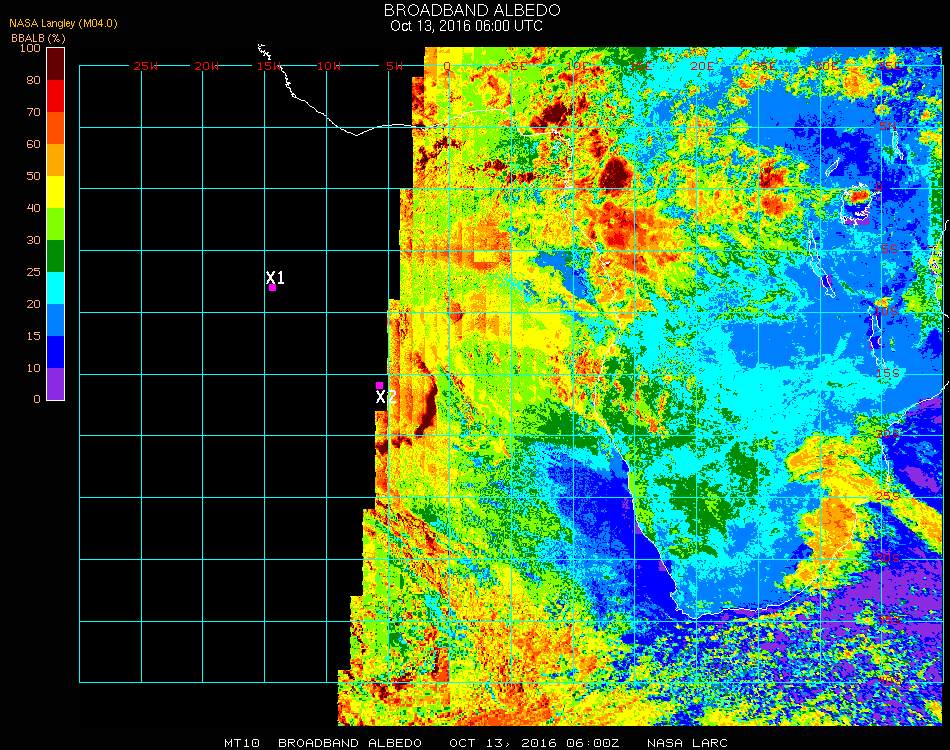Select the legend value 50

coord(33,176)
